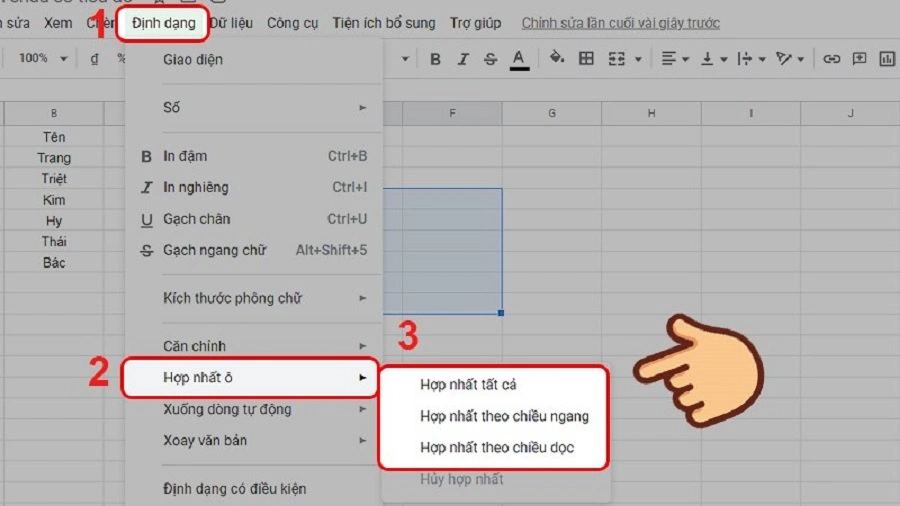The height and width of the screenshot is (506, 900).
Task: Open the vertical align dropdown arrow
Action: (x=724, y=59)
